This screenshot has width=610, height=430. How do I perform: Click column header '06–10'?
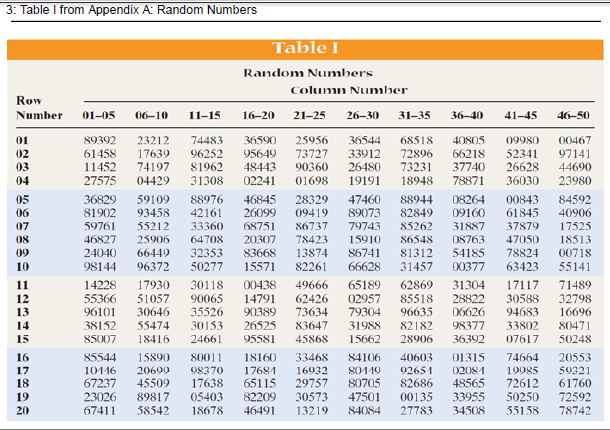coord(152,115)
